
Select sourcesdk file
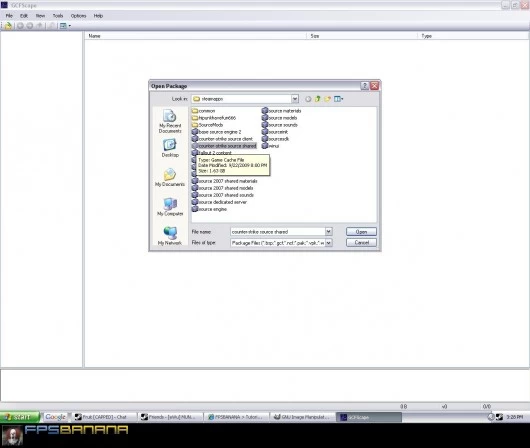pyautogui.click(x=275, y=139)
